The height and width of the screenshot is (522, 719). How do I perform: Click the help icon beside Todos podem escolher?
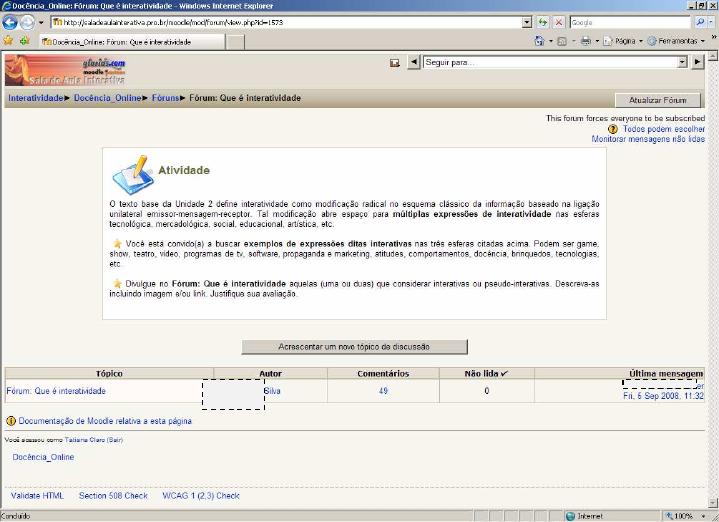coord(613,129)
